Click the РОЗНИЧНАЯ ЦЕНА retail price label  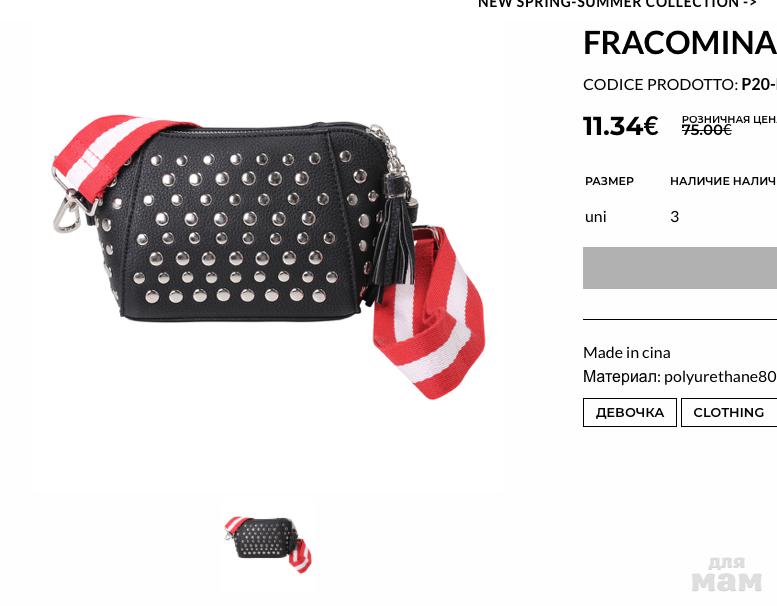click(x=729, y=119)
